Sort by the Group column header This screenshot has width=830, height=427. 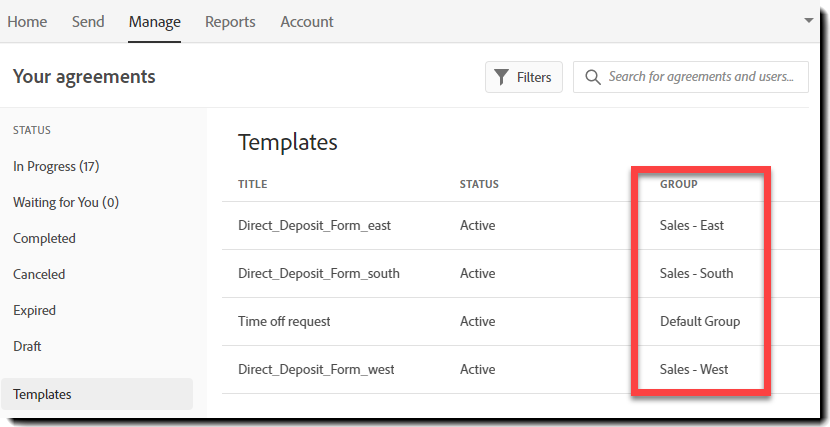click(x=679, y=184)
